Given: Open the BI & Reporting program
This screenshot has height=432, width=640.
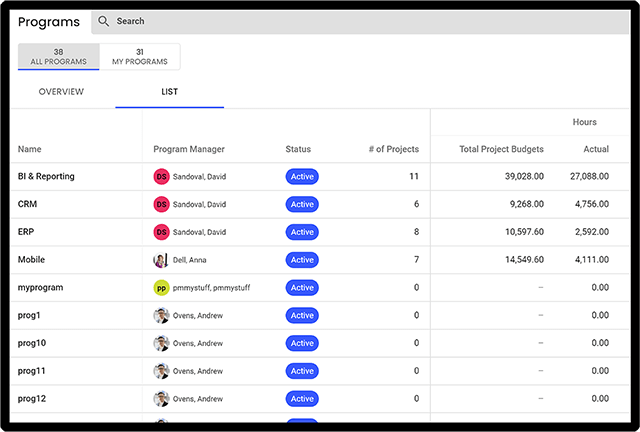Looking at the screenshot, I should coord(46,176).
